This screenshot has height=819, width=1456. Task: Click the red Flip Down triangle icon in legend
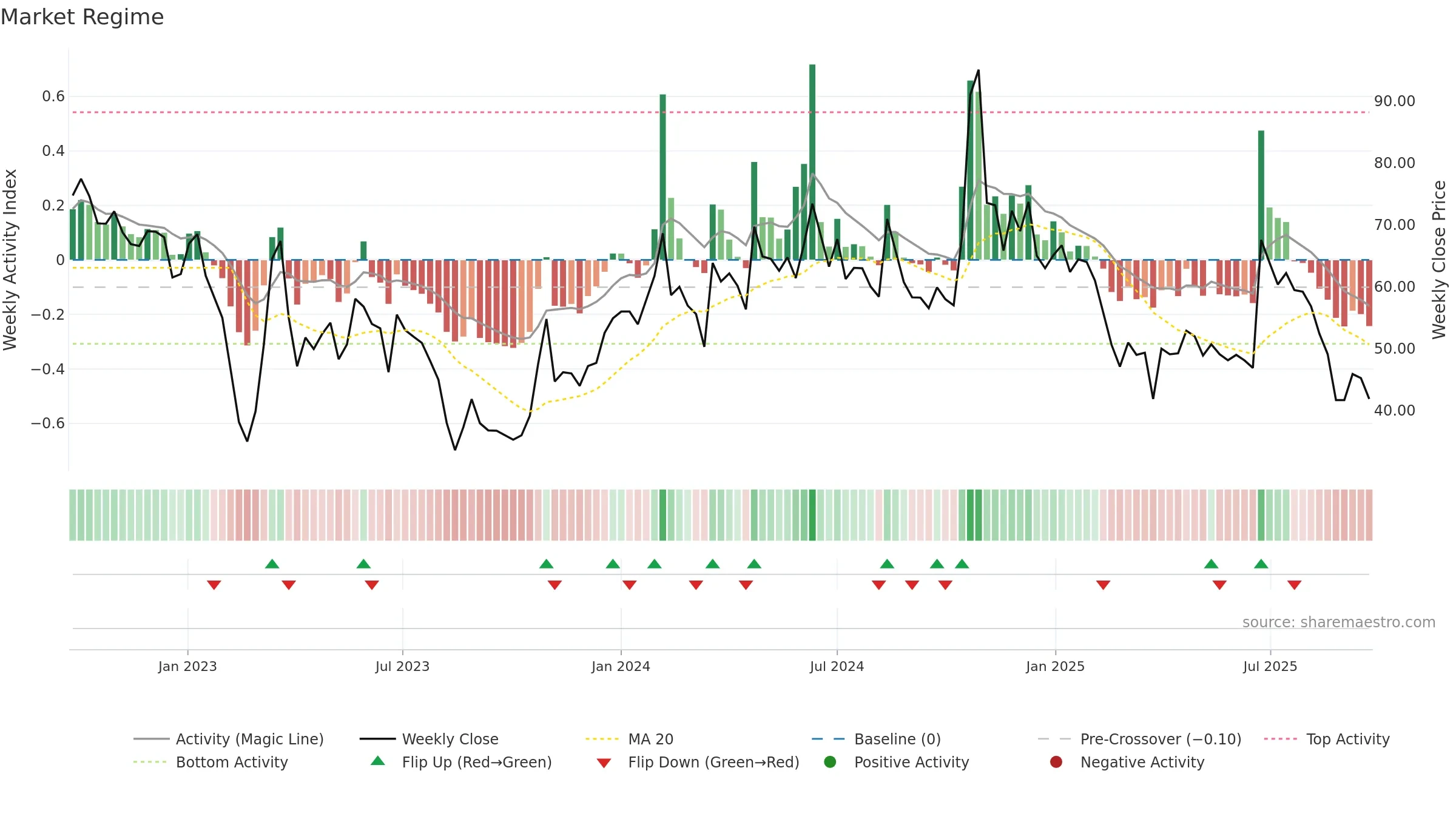coord(604,763)
